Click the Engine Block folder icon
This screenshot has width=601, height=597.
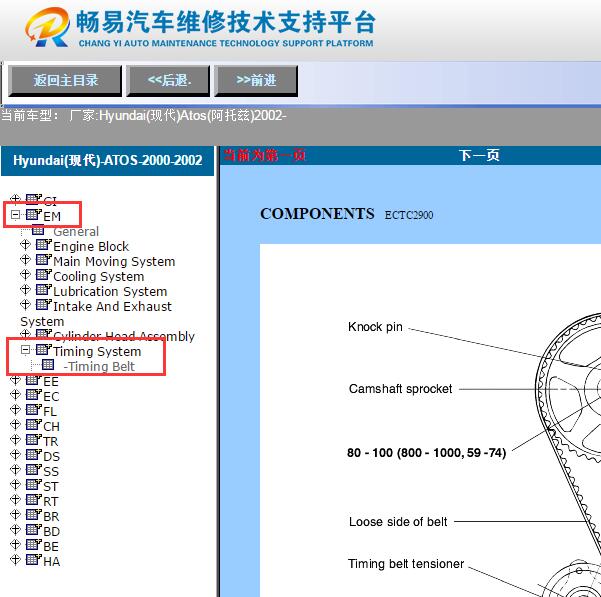(43, 244)
